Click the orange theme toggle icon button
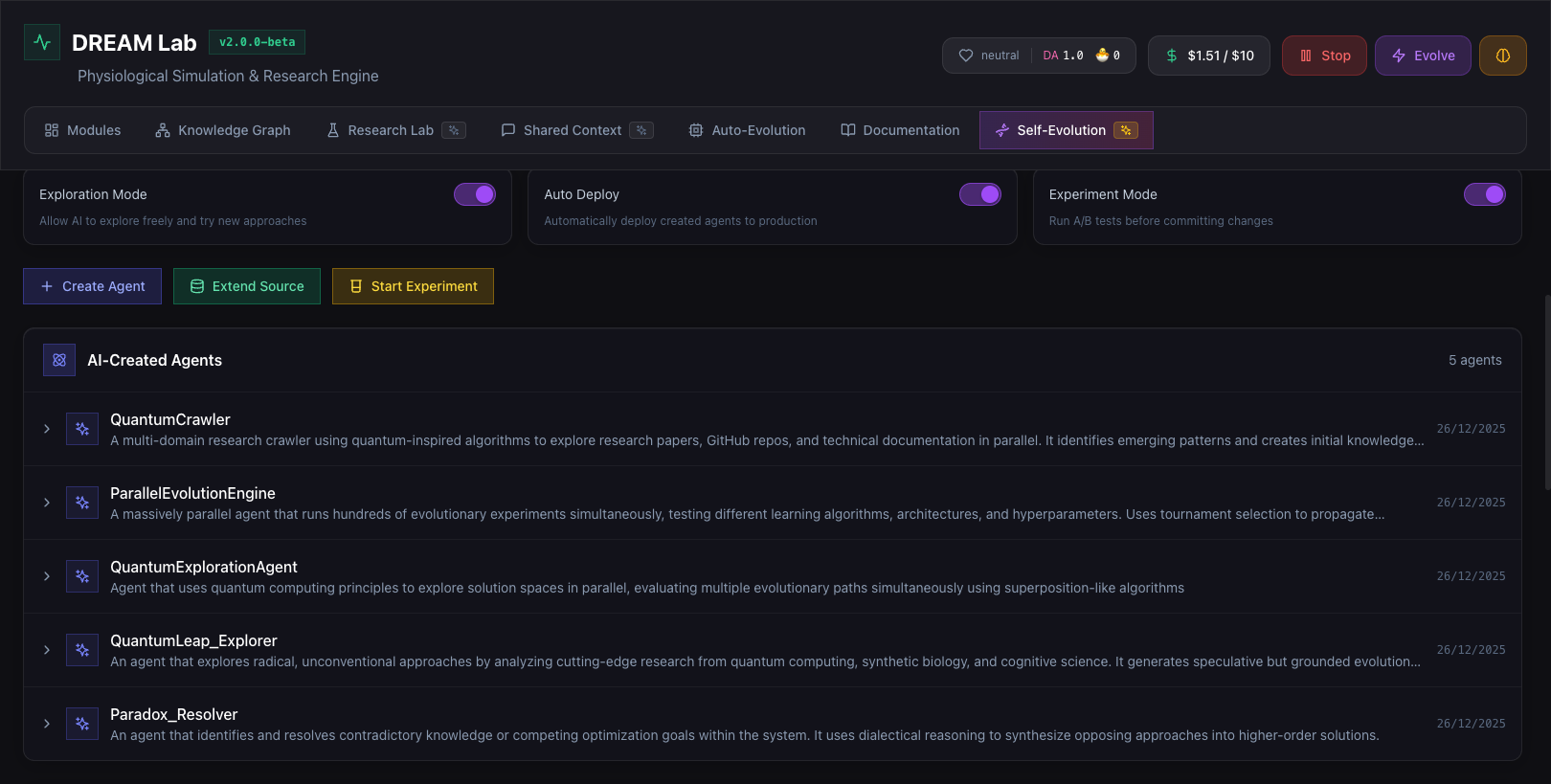 tap(1502, 56)
